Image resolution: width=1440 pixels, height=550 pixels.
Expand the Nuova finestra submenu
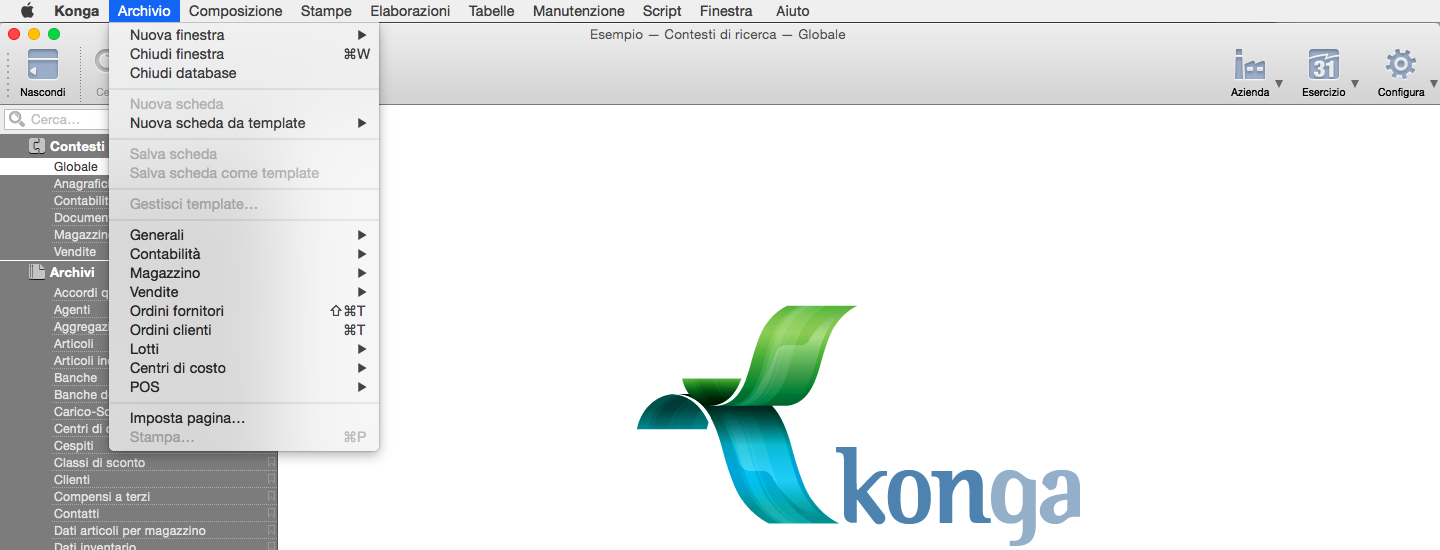362,35
